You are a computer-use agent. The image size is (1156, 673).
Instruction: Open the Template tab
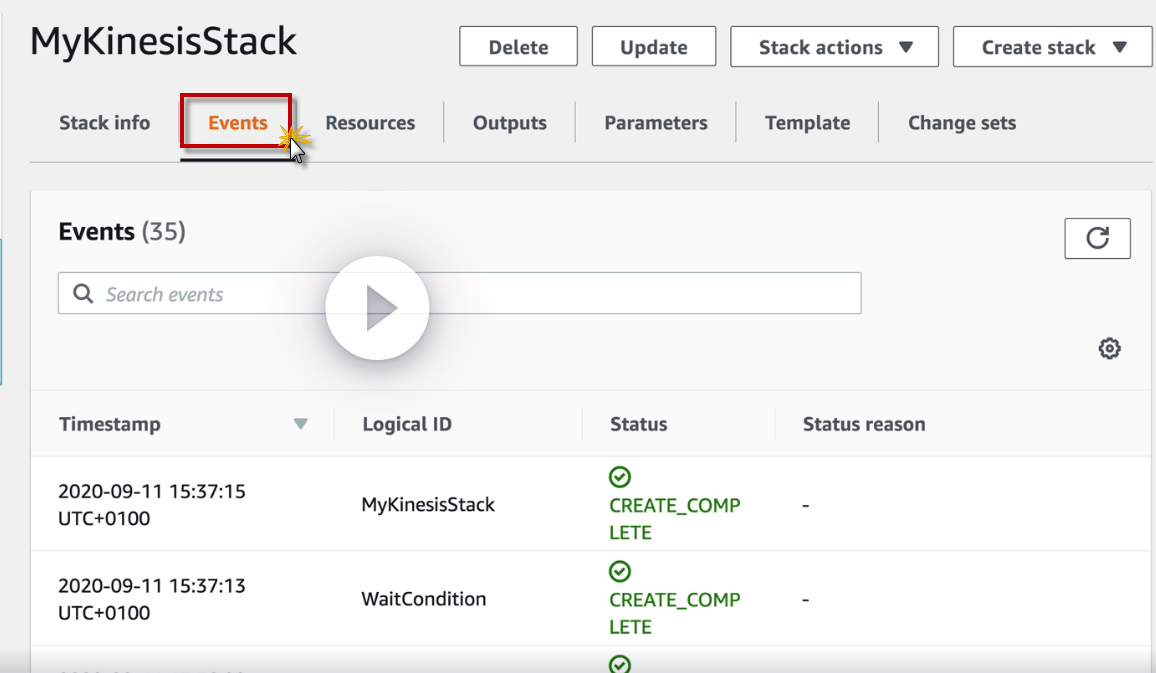[x=807, y=123]
